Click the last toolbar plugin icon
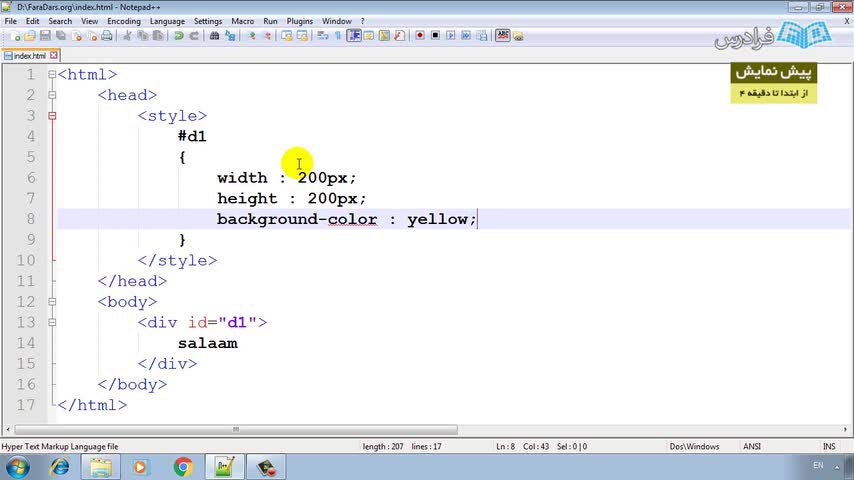The width and height of the screenshot is (854, 480). click(x=517, y=36)
